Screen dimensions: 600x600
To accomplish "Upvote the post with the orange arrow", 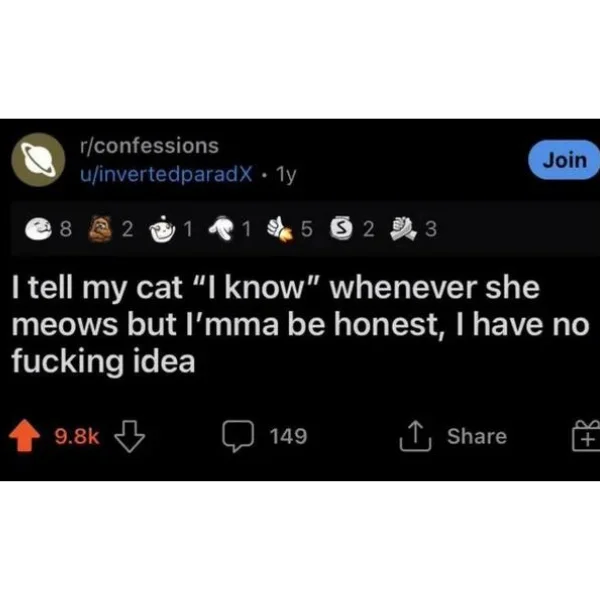I will 24,435.
